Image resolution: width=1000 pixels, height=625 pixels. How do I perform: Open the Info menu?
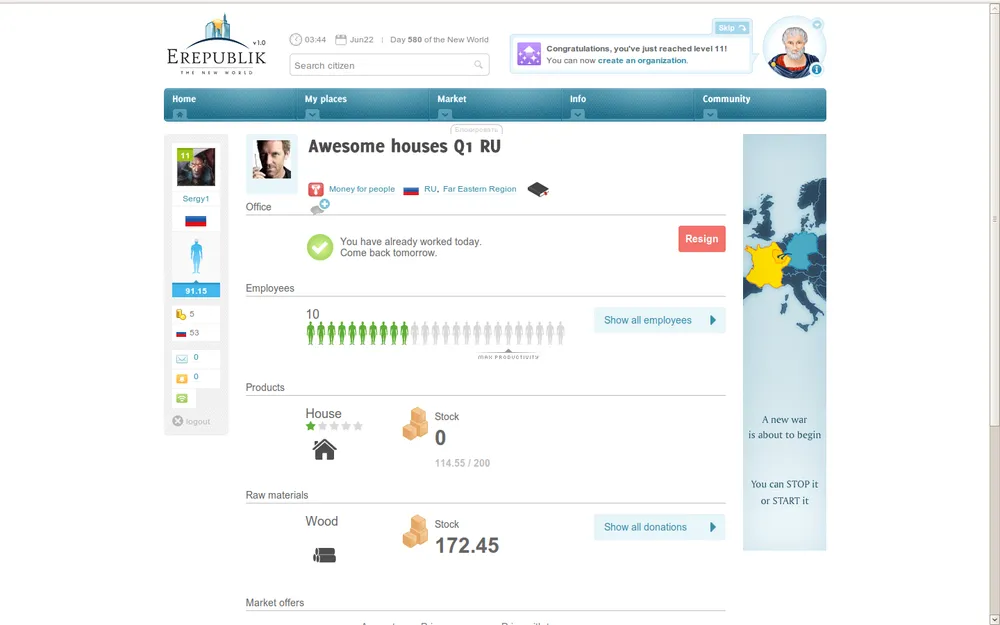click(578, 99)
